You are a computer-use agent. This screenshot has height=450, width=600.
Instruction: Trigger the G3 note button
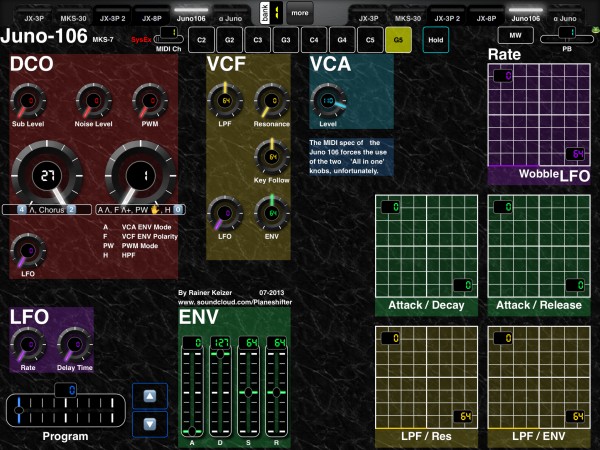point(286,40)
